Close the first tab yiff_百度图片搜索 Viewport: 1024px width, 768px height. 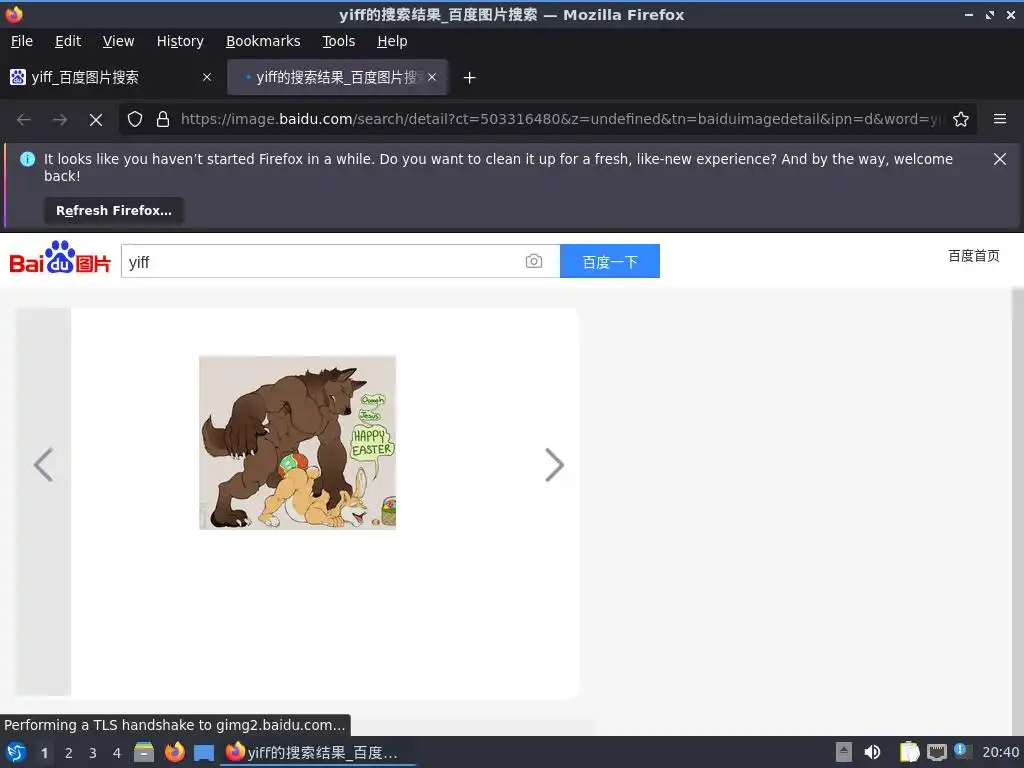click(206, 77)
